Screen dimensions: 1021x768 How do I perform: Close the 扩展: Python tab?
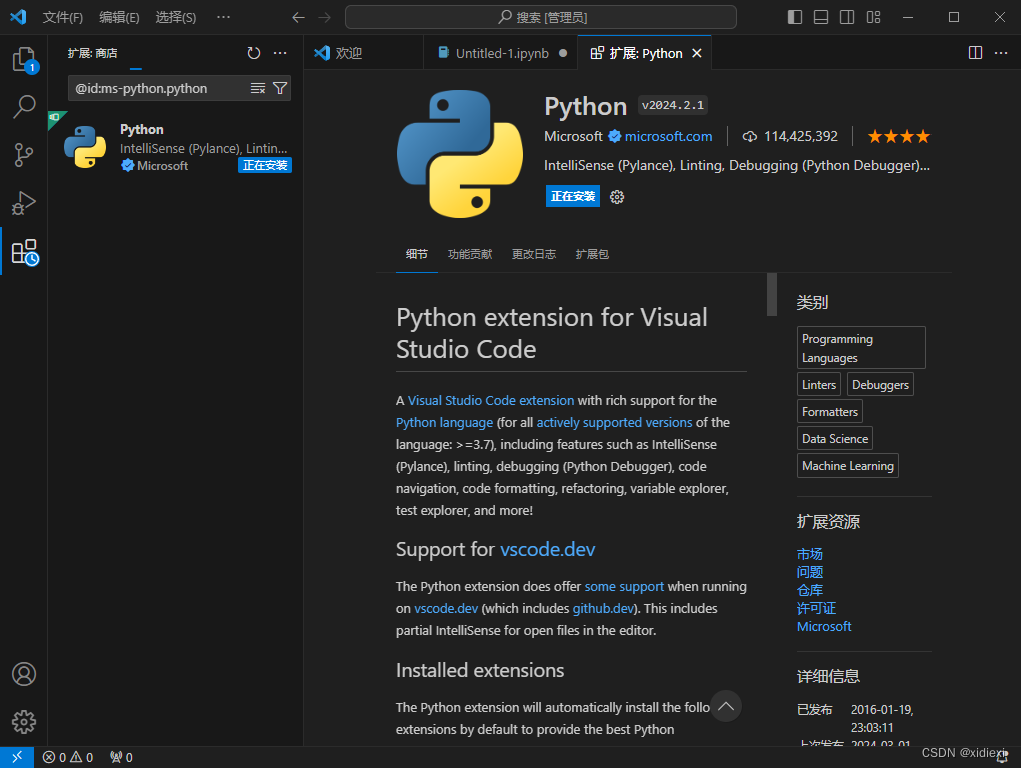tap(697, 53)
